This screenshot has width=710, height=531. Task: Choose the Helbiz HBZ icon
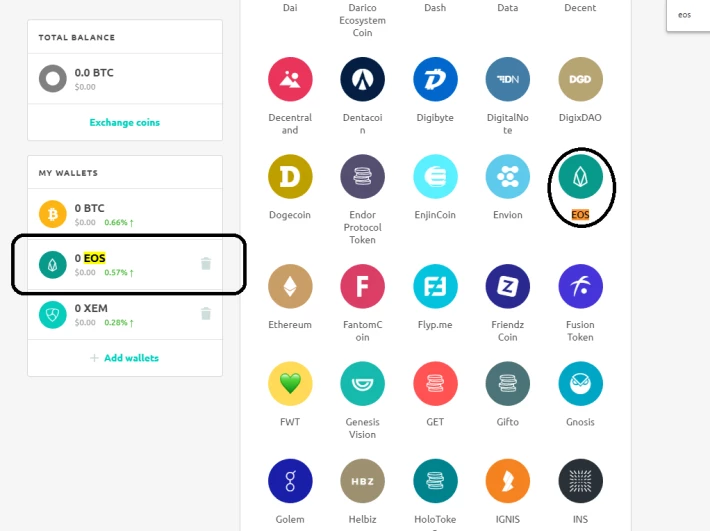pyautogui.click(x=362, y=481)
